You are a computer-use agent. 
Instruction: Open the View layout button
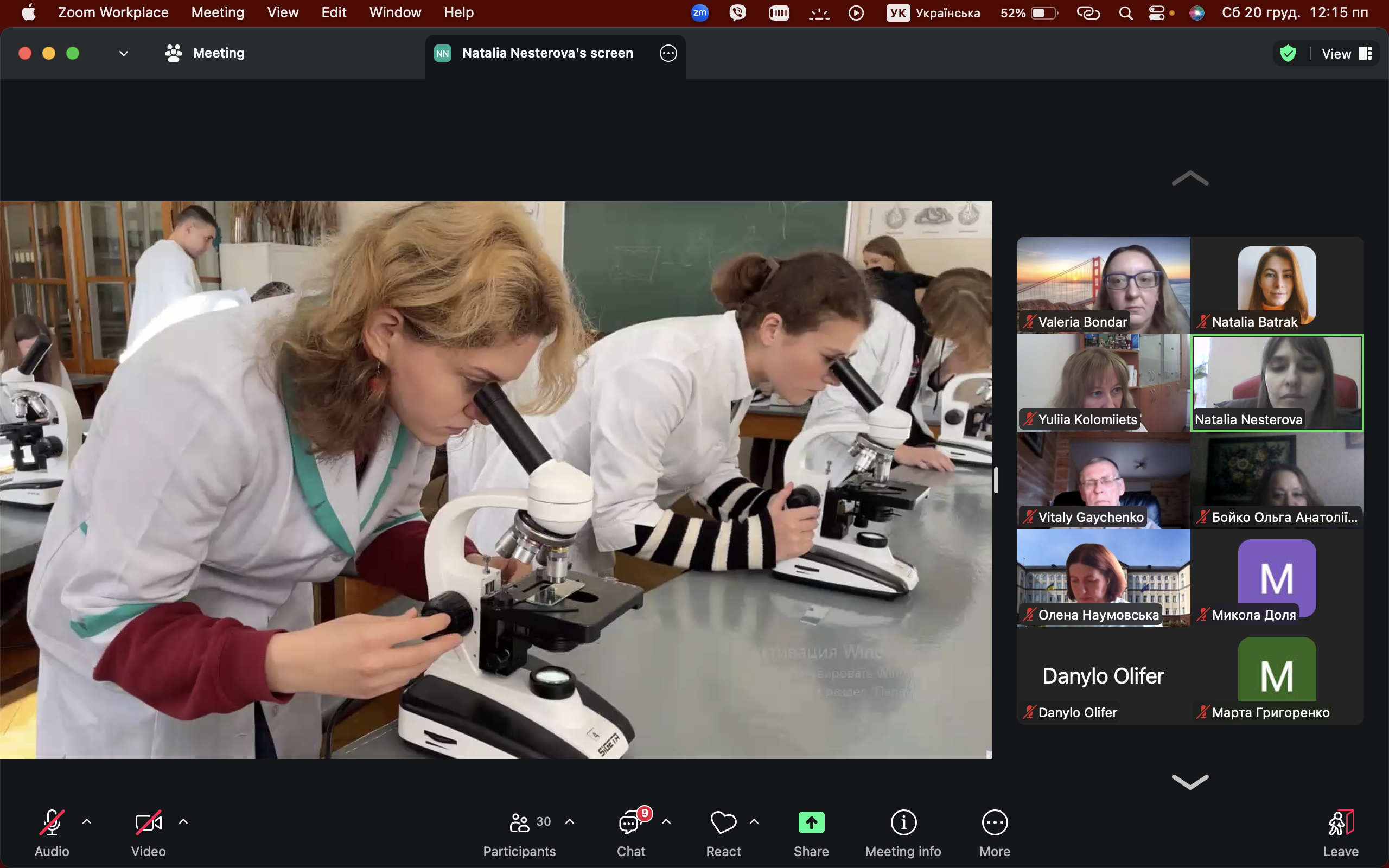tap(1346, 53)
